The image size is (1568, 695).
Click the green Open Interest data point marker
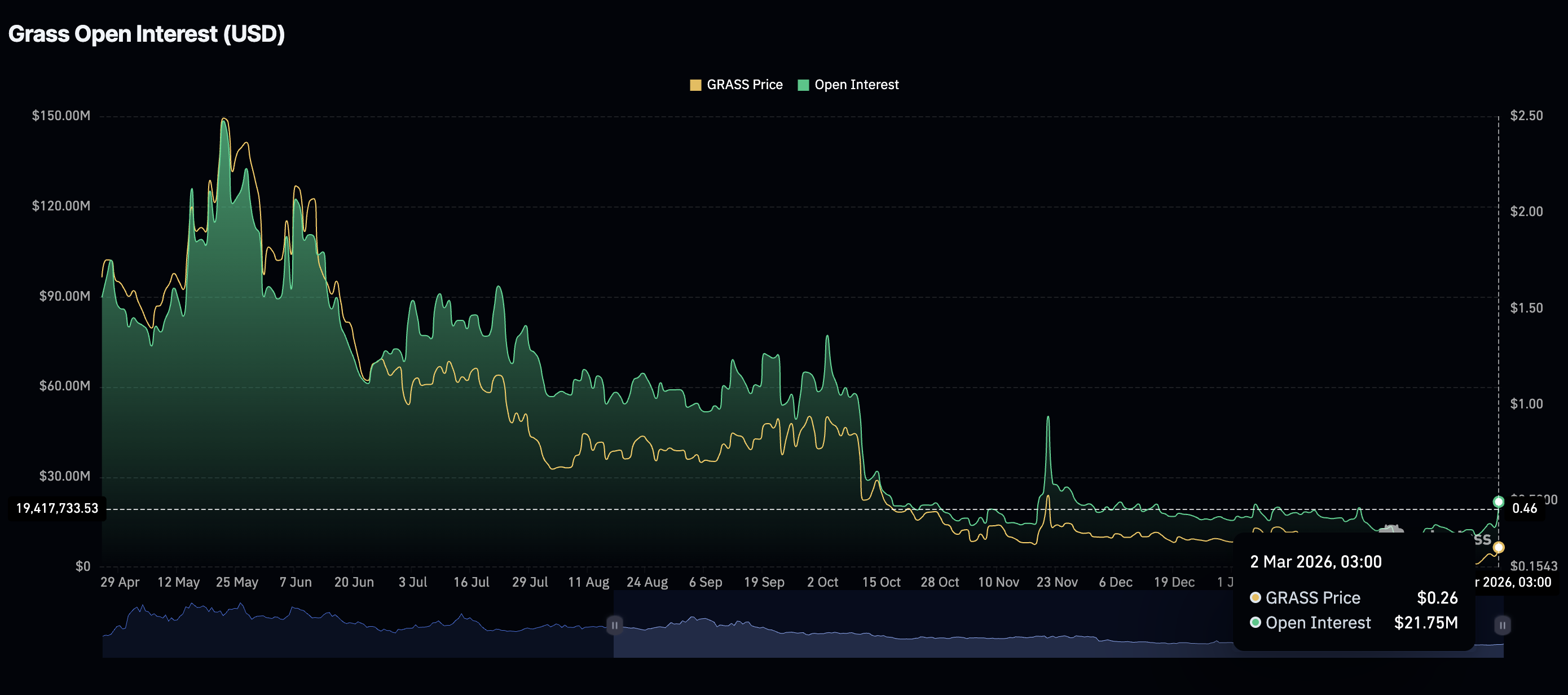coord(1498,502)
